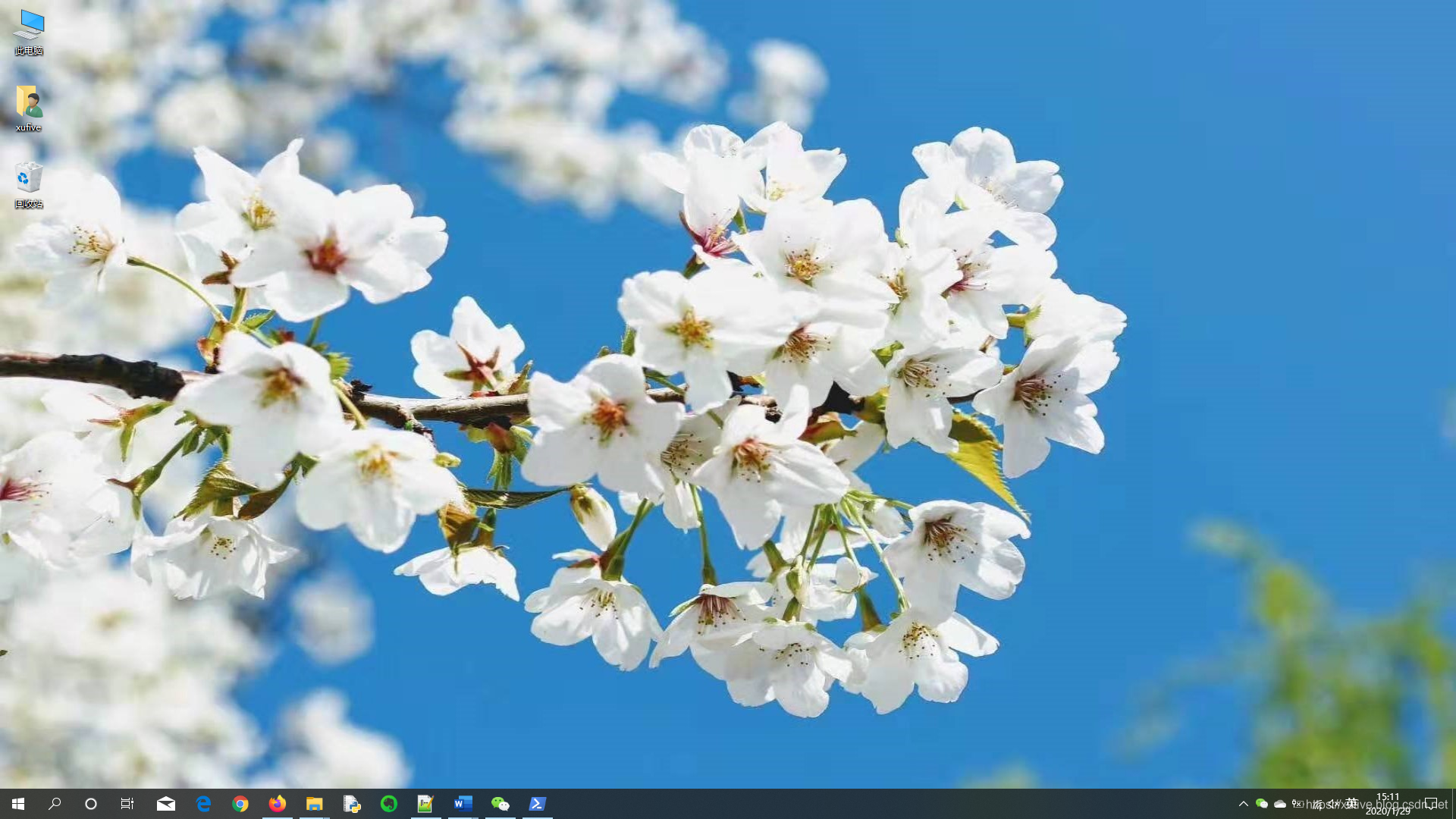Open the clock and date flyout
Viewport: 1456px width, 819px height.
point(1388,804)
